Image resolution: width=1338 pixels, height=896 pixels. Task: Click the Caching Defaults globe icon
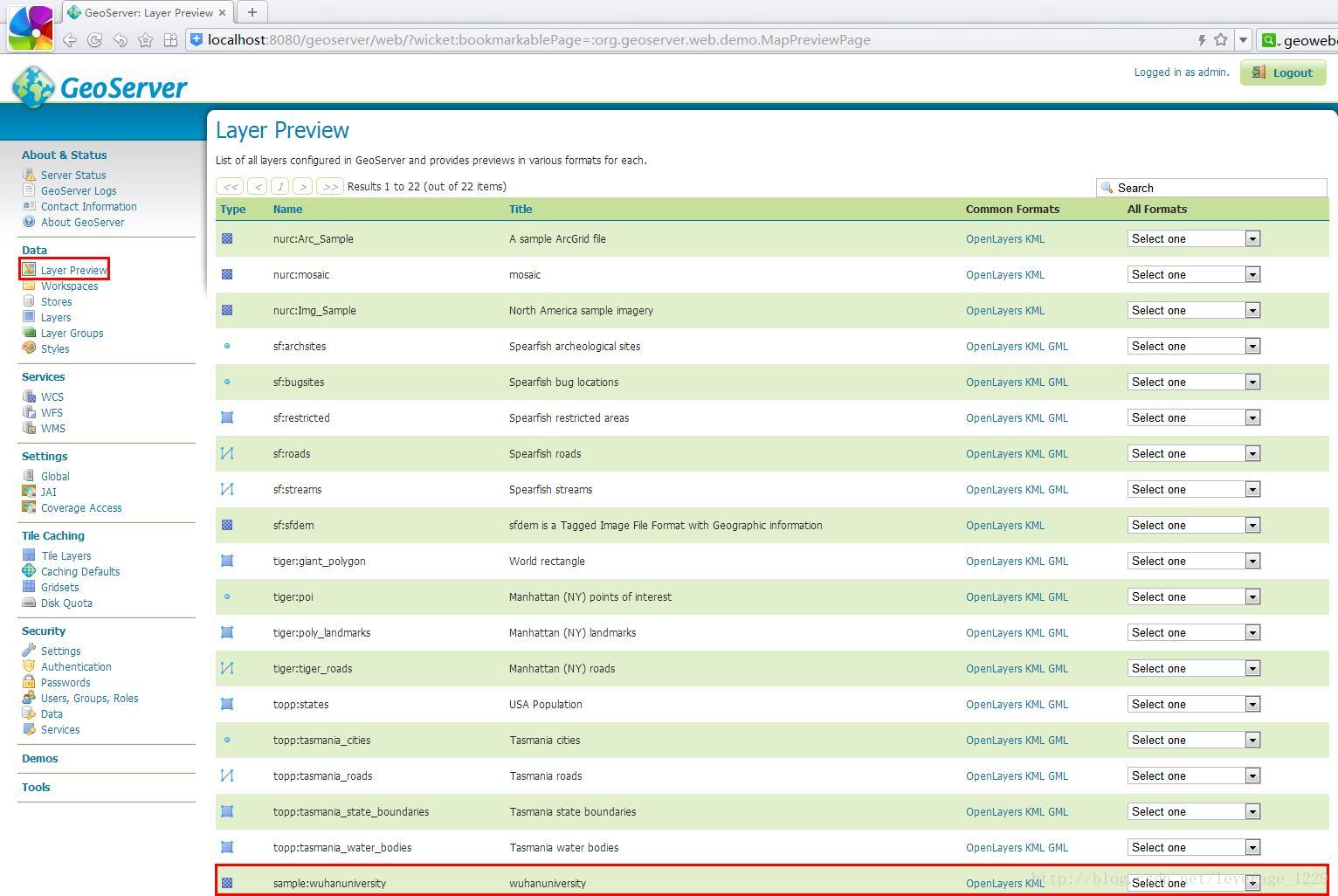click(29, 571)
